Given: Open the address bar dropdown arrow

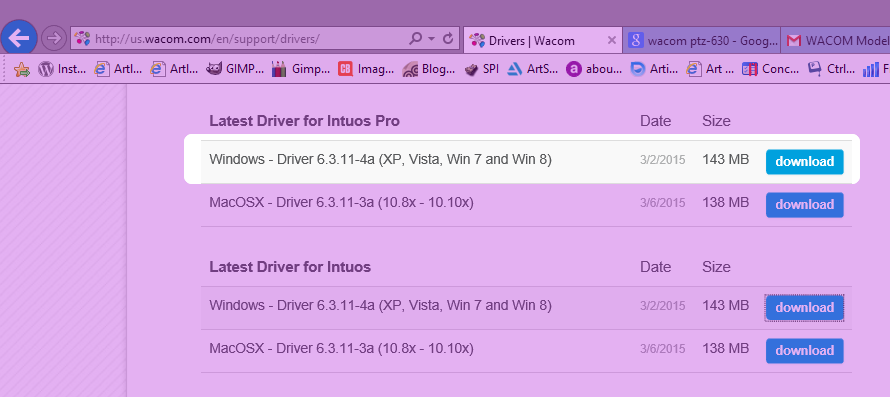Looking at the screenshot, I should point(431,39).
